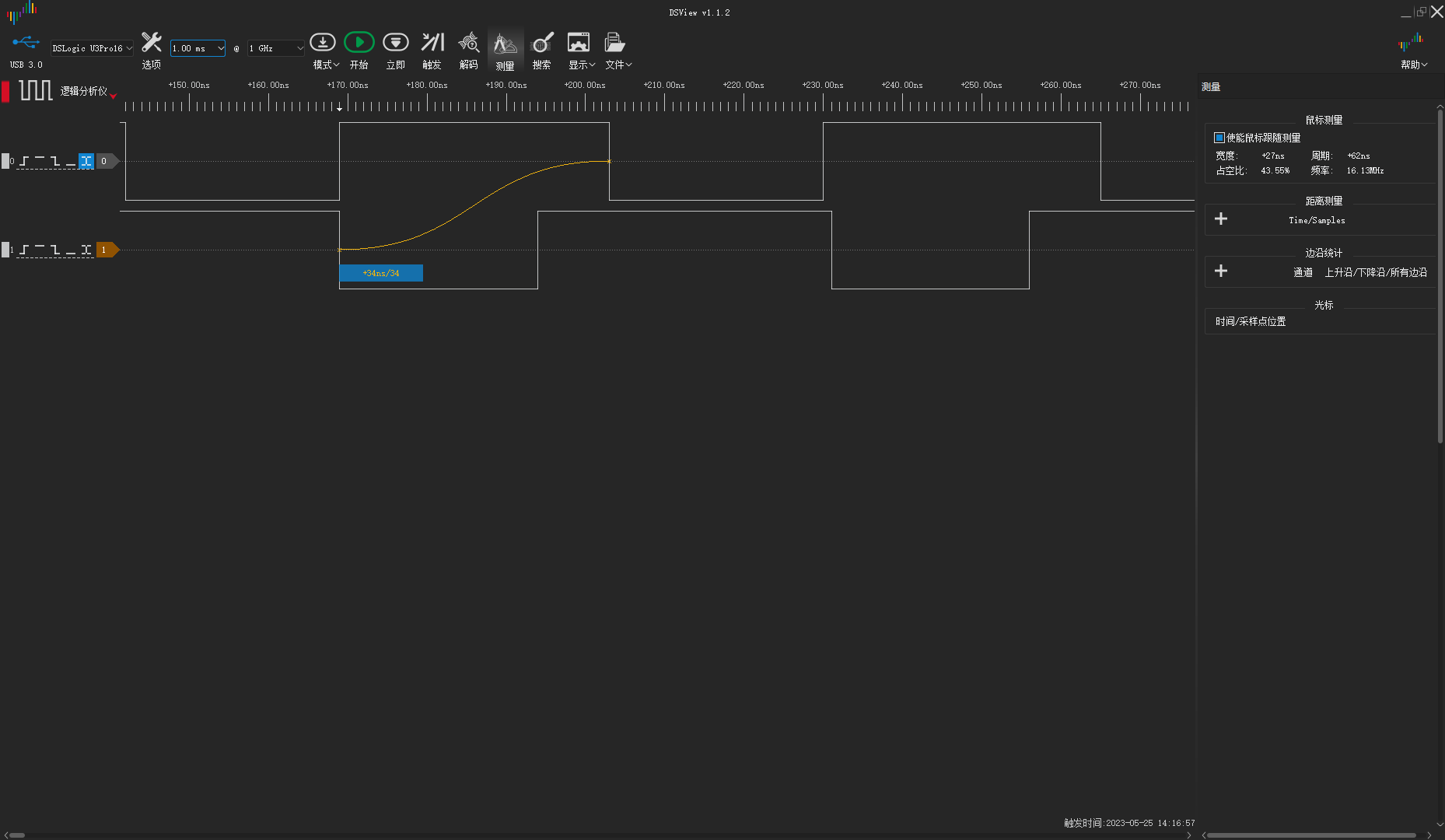
Task: Click the +62ns period value
Action: pyautogui.click(x=1359, y=156)
